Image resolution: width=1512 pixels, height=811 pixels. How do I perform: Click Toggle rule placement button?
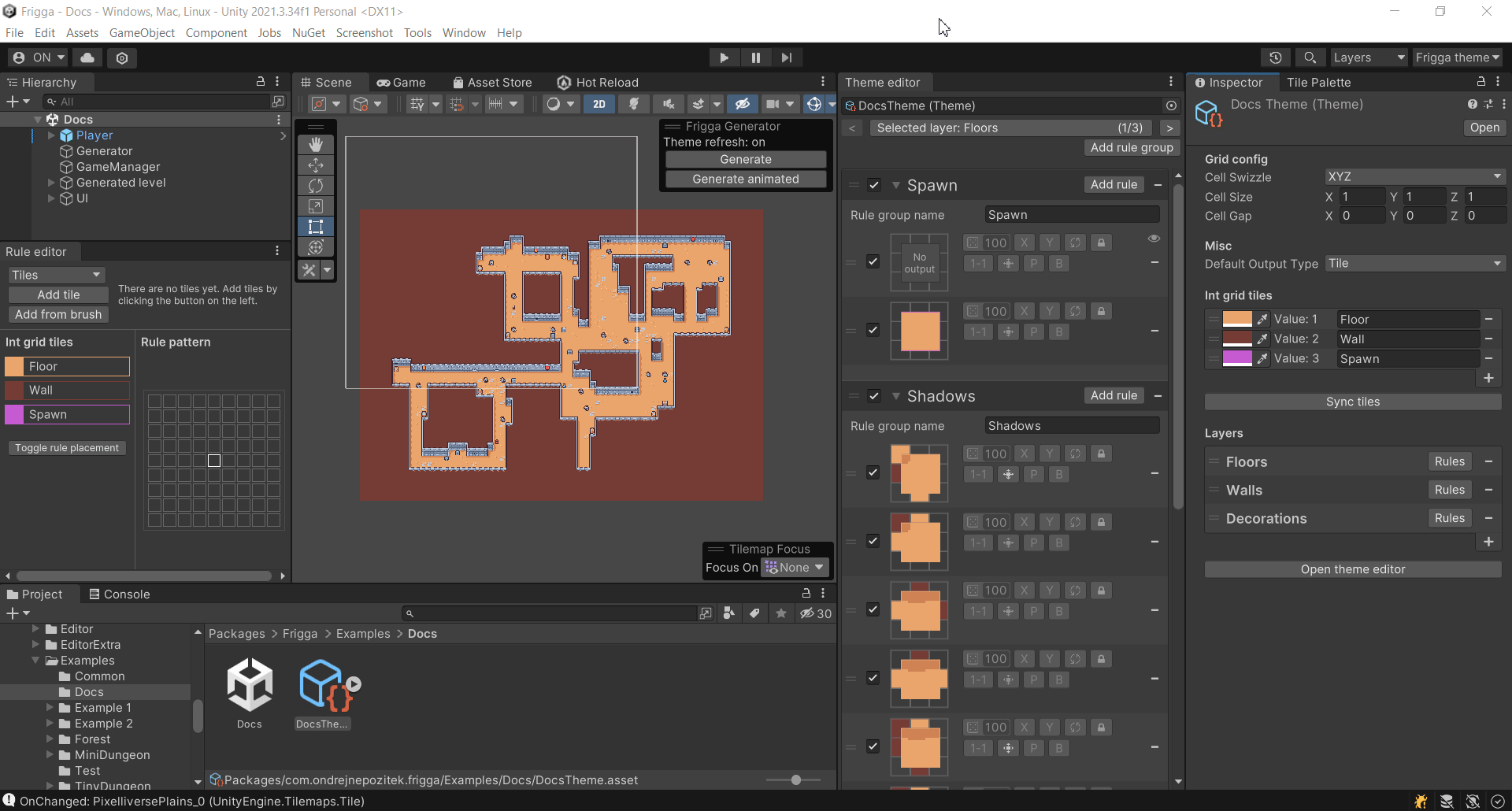click(x=67, y=448)
